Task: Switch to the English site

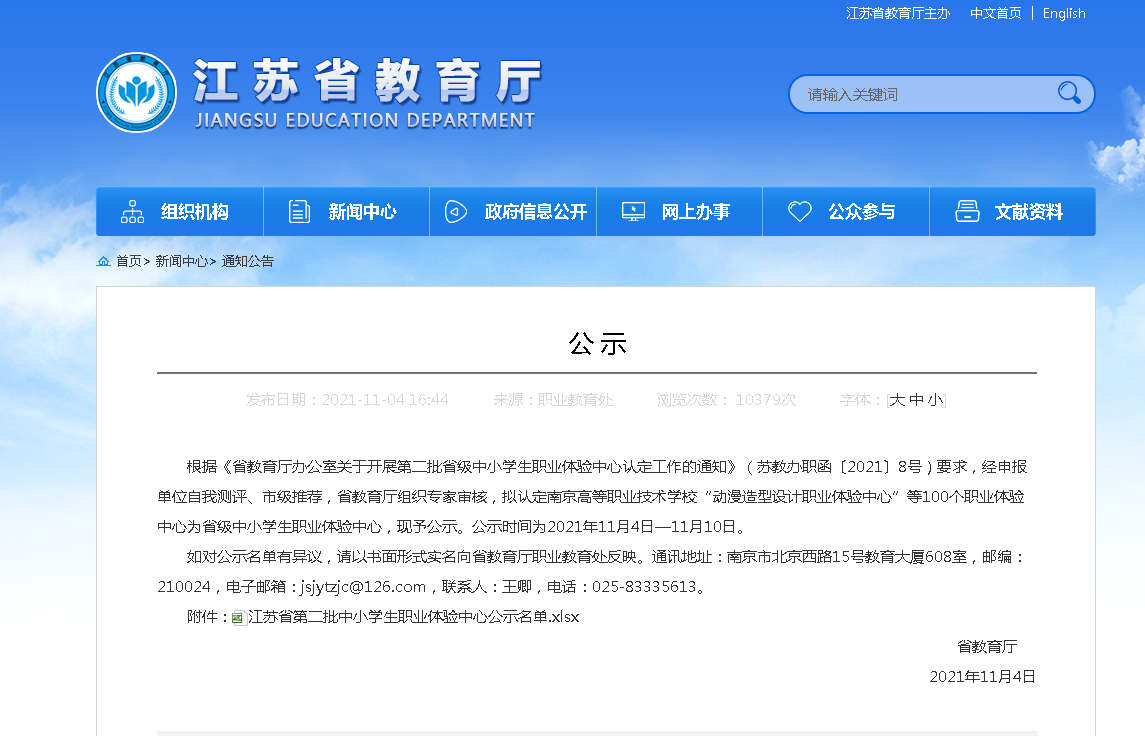Action: [1064, 13]
